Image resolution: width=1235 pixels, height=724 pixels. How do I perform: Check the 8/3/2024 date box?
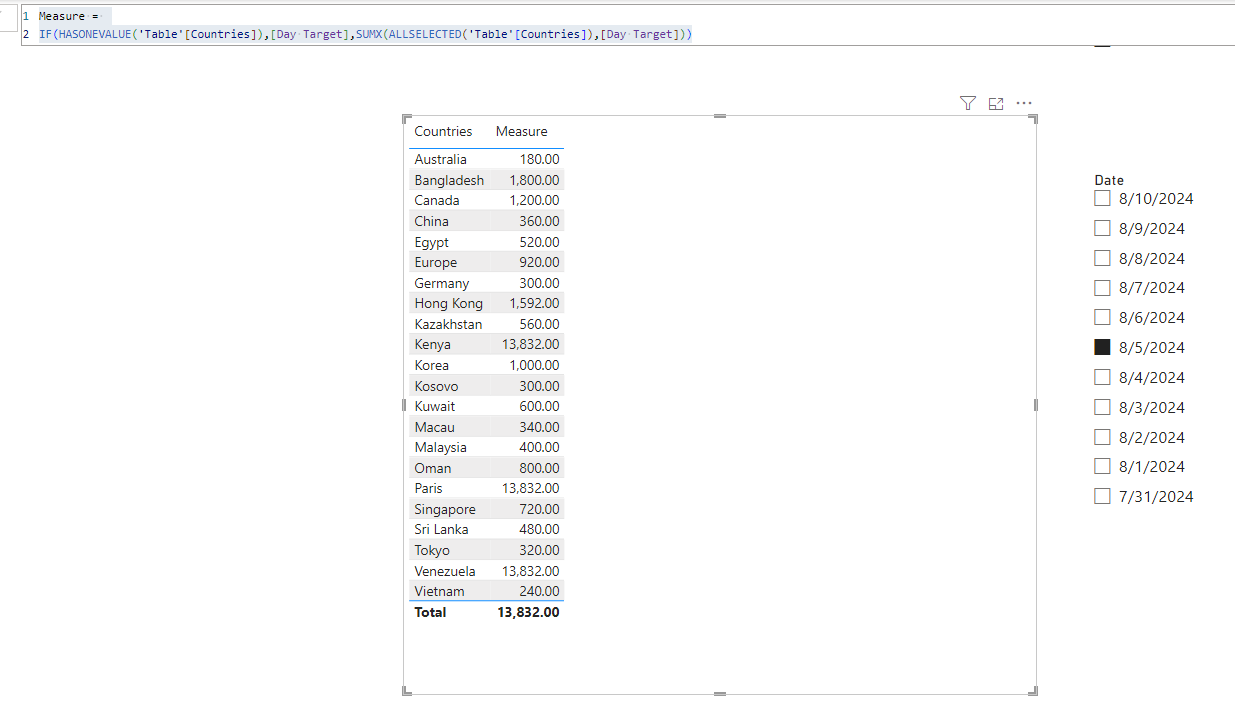1102,407
